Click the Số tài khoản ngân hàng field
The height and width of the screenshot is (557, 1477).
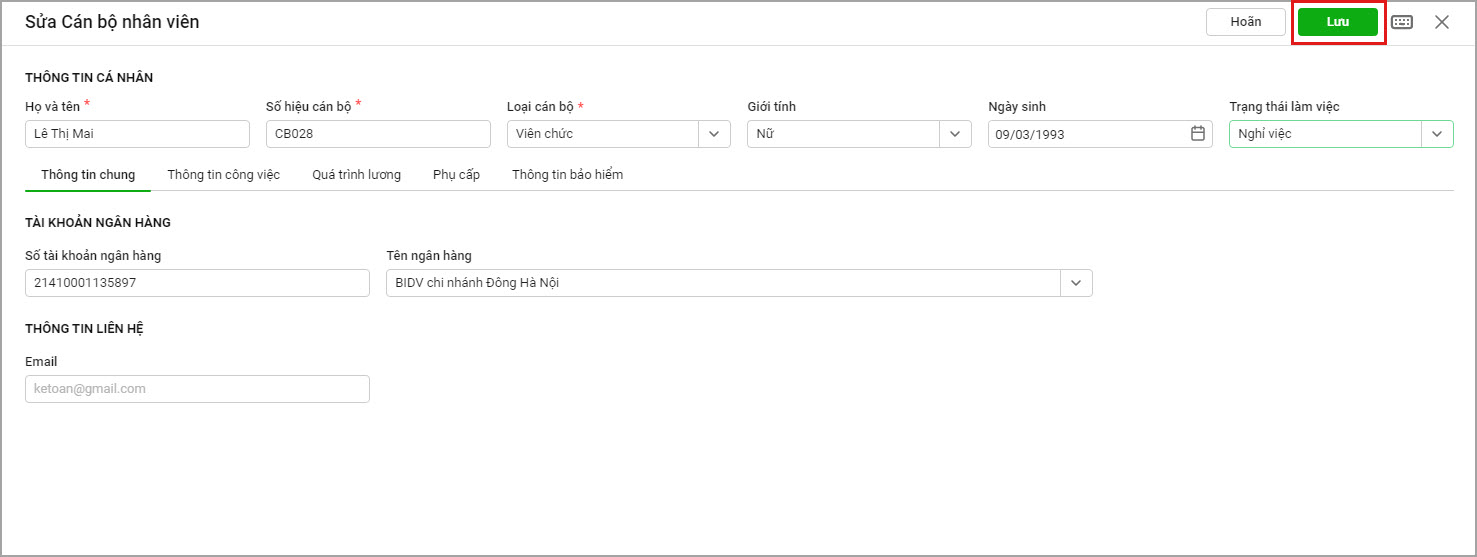click(197, 283)
